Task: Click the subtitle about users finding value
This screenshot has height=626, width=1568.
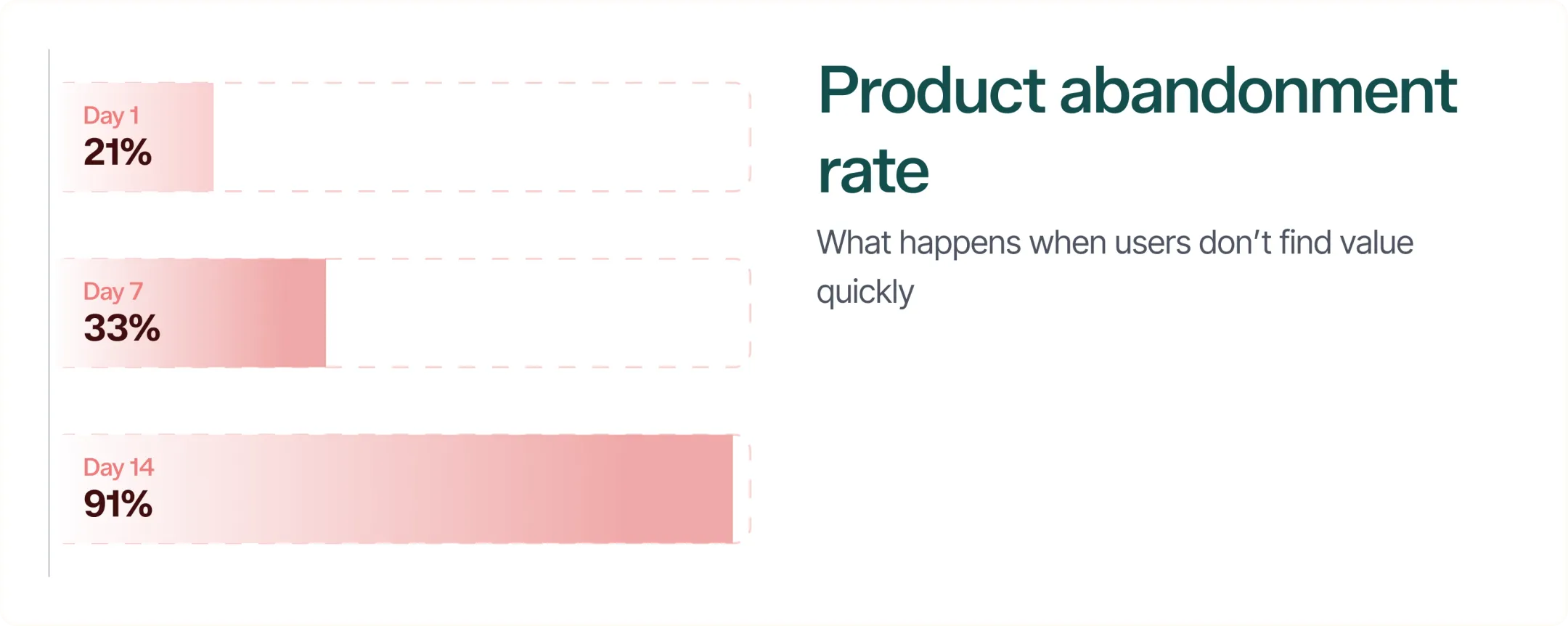Action: coord(1115,267)
